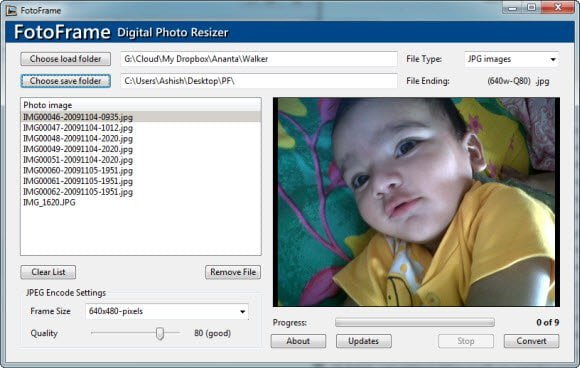580x368 pixels.
Task: Click the load folder path field
Action: point(259,59)
